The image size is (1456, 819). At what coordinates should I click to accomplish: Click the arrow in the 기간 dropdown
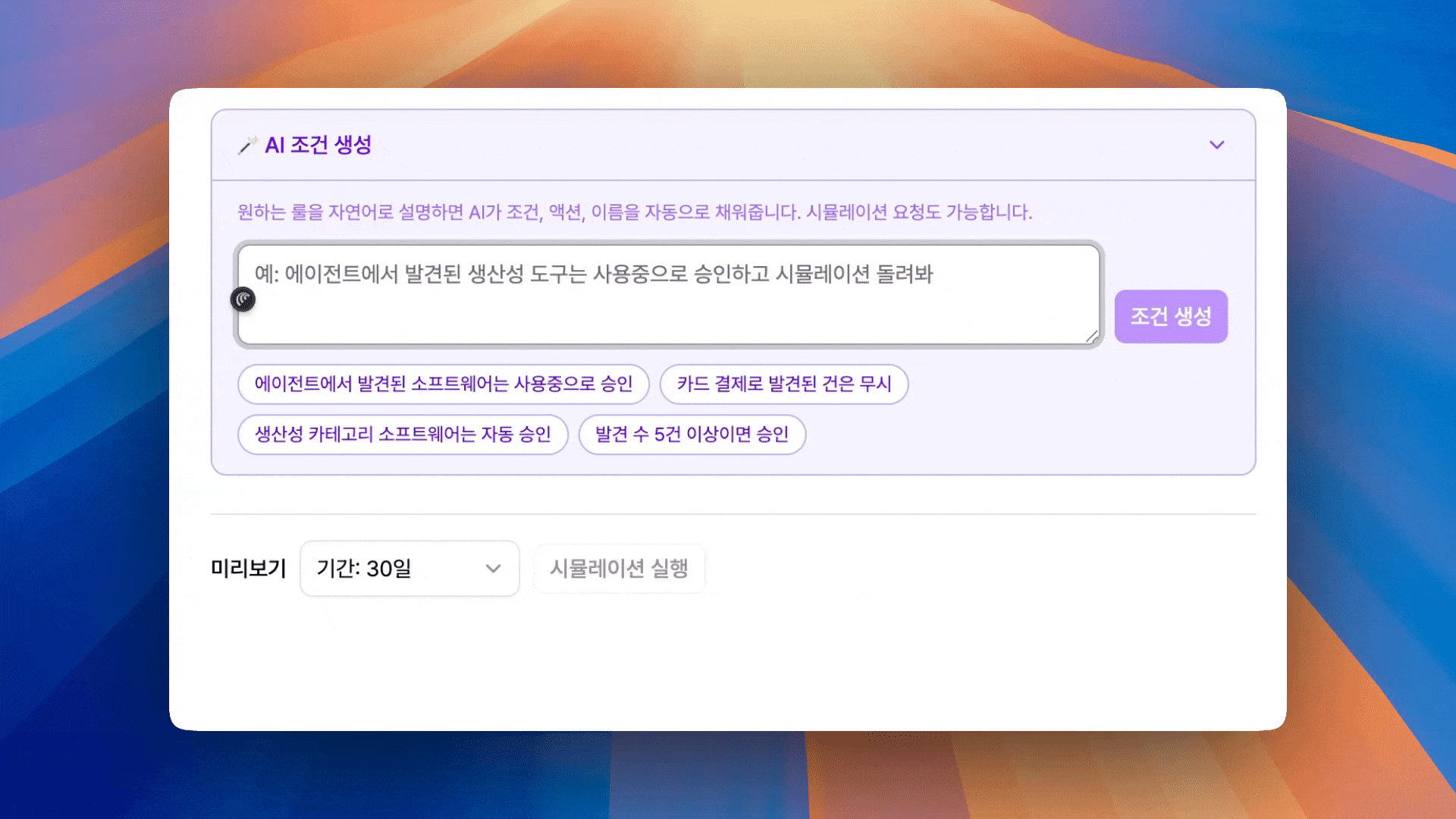493,569
